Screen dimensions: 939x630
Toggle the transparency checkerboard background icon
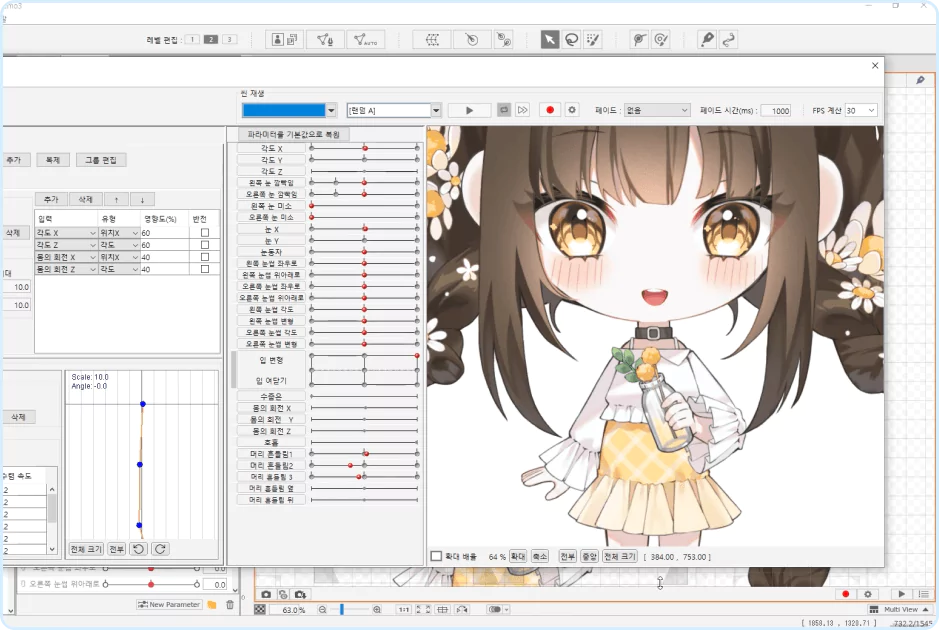(x=260, y=610)
